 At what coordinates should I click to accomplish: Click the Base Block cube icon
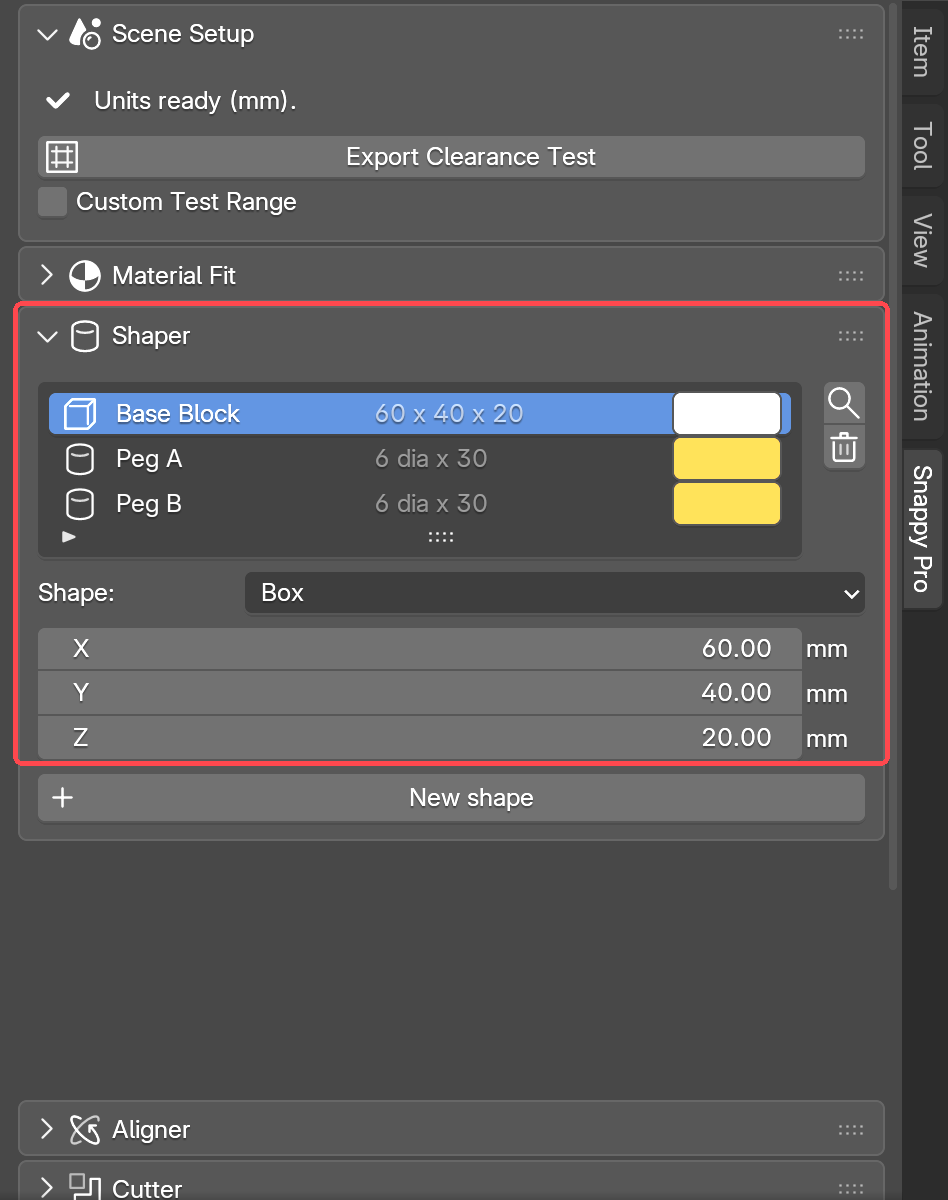[79, 414]
